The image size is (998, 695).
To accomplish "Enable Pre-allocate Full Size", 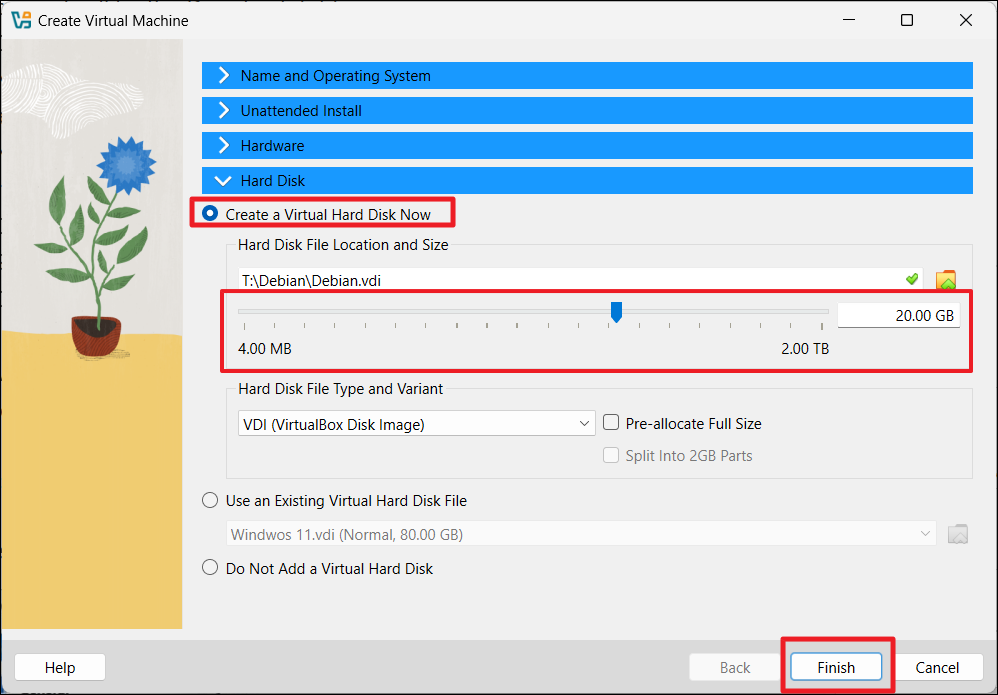I will (x=611, y=422).
